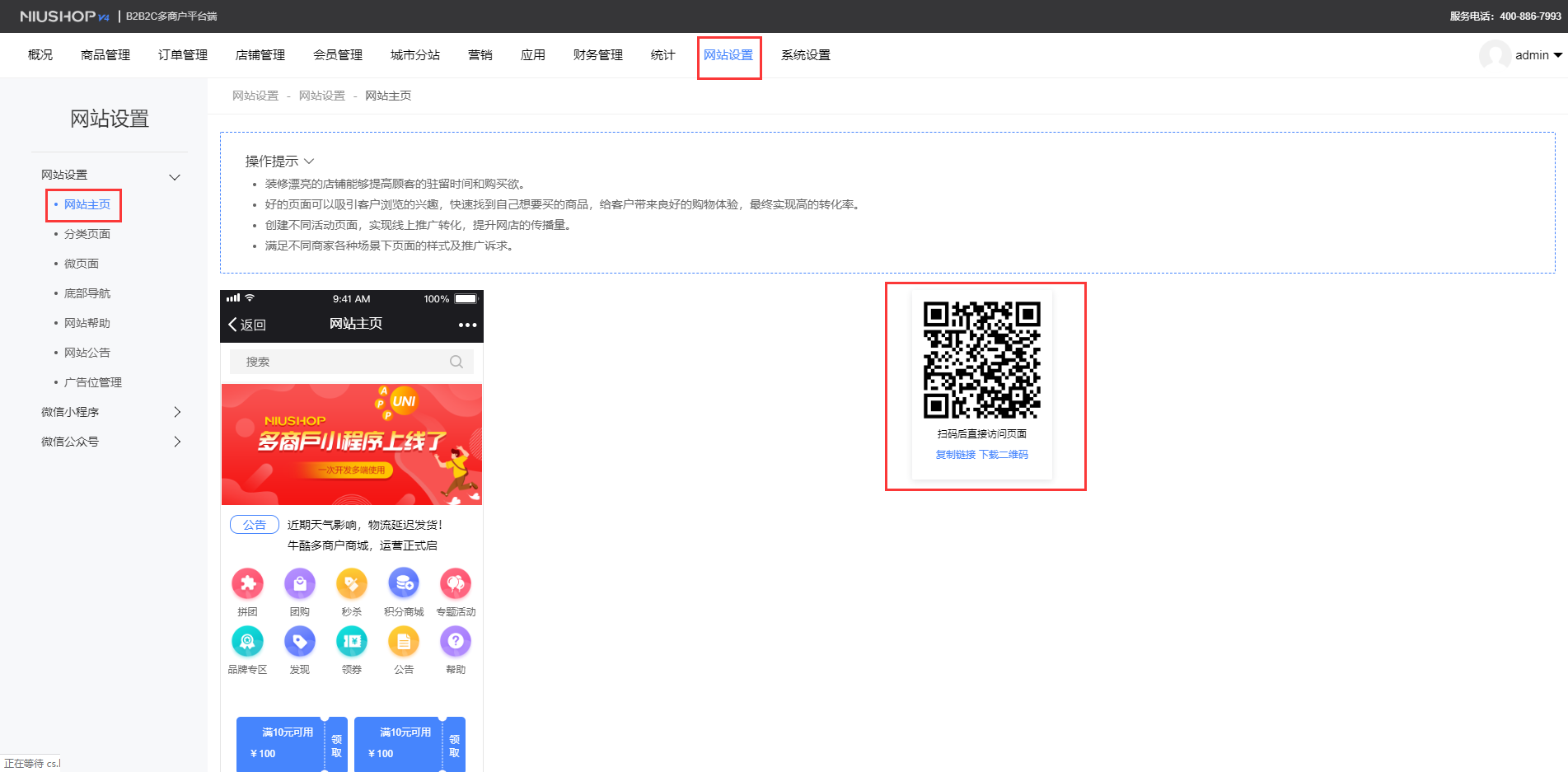Click 领取 on the first ¥100 coupon
Image resolution: width=1568 pixels, height=772 pixels.
[336, 746]
